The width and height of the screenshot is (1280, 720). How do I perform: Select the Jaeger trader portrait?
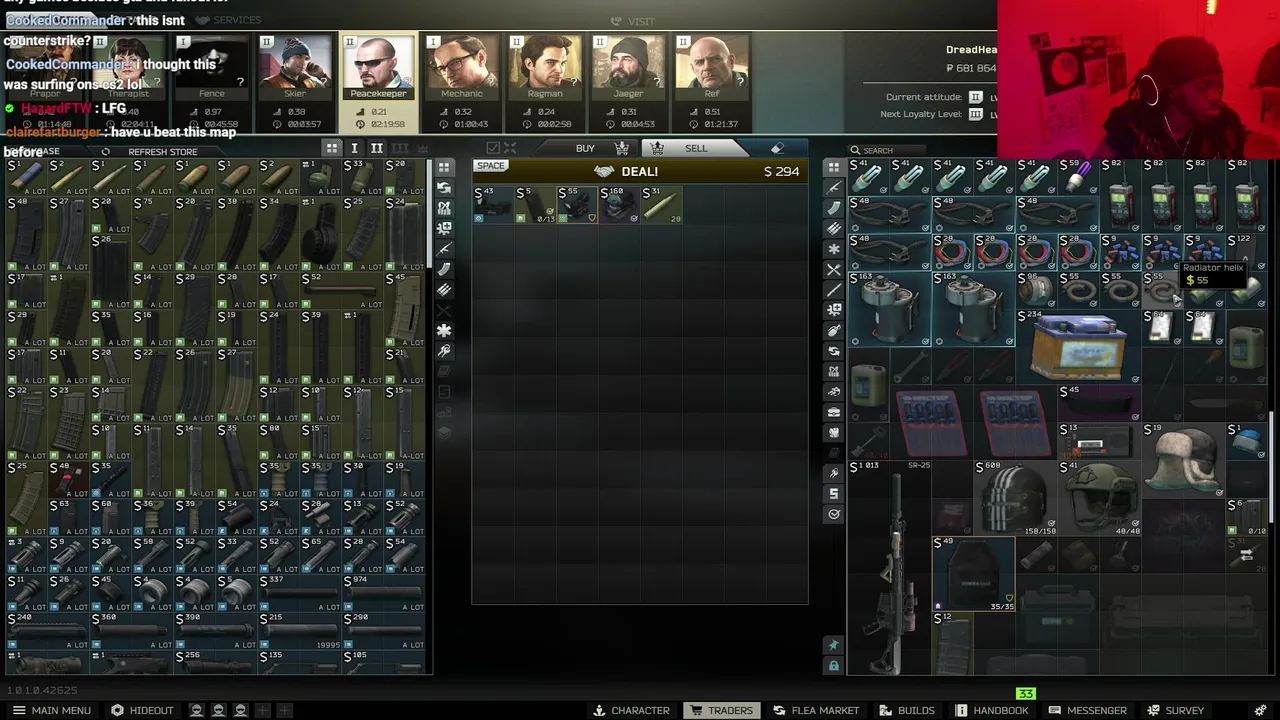(x=628, y=68)
